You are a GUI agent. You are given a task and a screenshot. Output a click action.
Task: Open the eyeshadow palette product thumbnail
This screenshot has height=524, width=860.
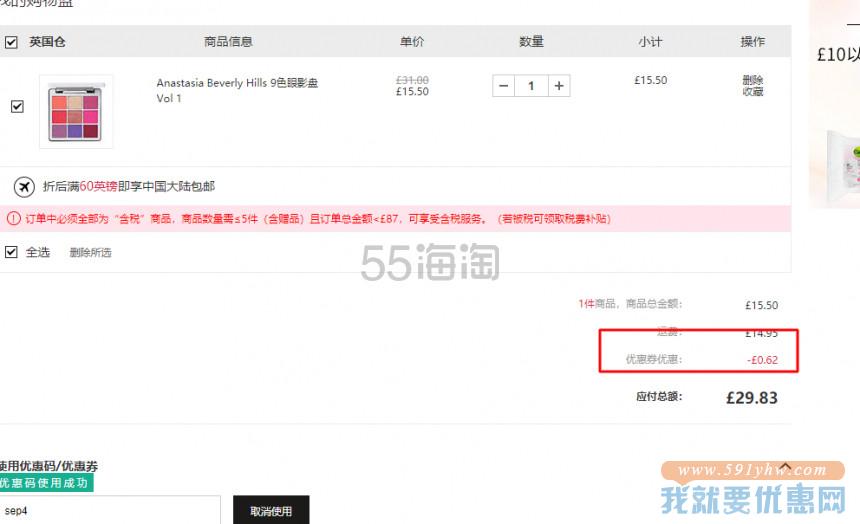[x=76, y=112]
